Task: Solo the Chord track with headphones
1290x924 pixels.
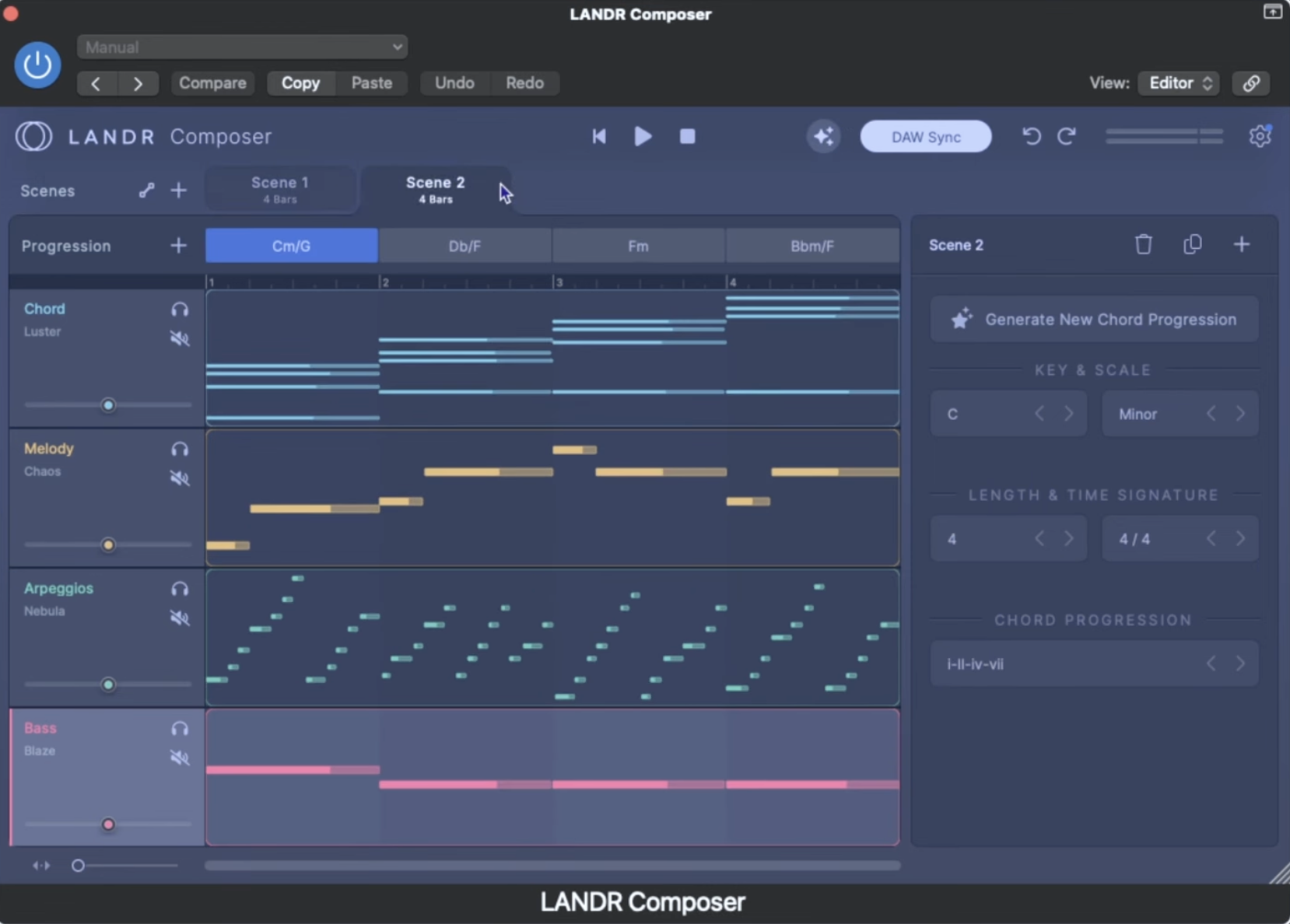Action: (x=180, y=310)
